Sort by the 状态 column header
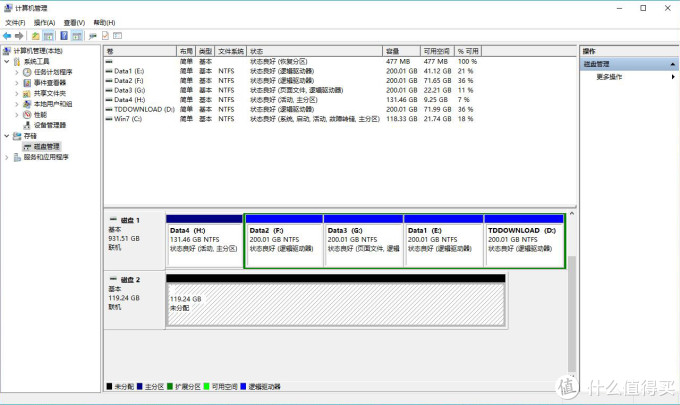680x405 pixels. (x=314, y=51)
